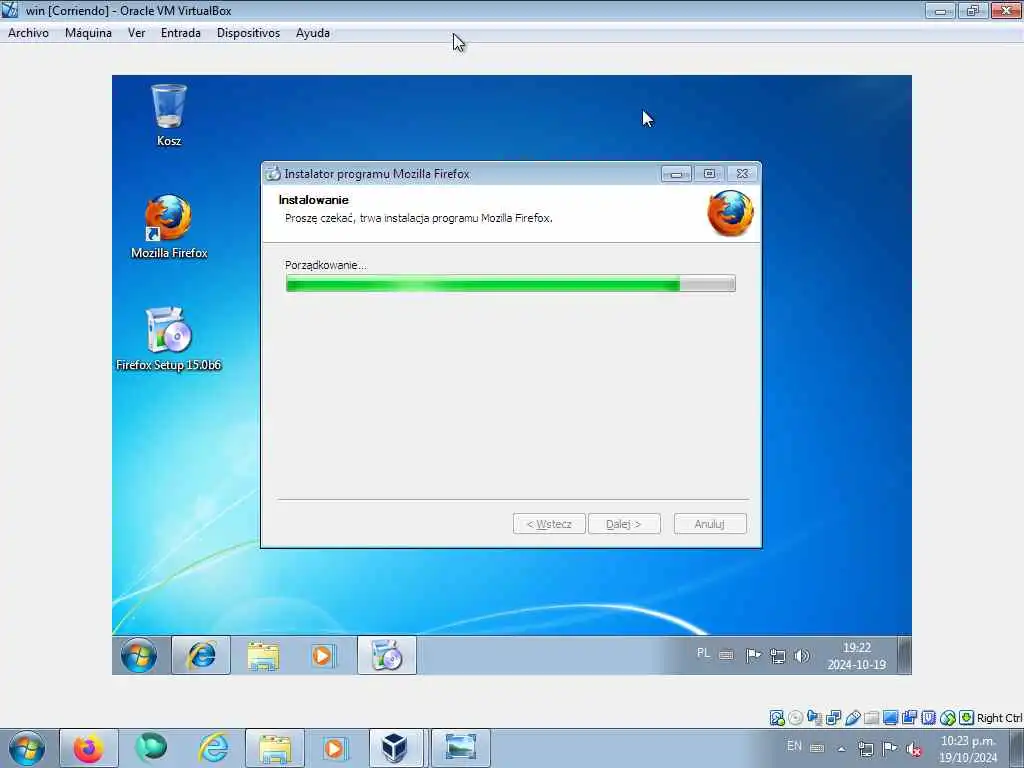Select the Firefox Setup 15.0b6 desktop icon
The height and width of the screenshot is (768, 1024).
tap(168, 339)
